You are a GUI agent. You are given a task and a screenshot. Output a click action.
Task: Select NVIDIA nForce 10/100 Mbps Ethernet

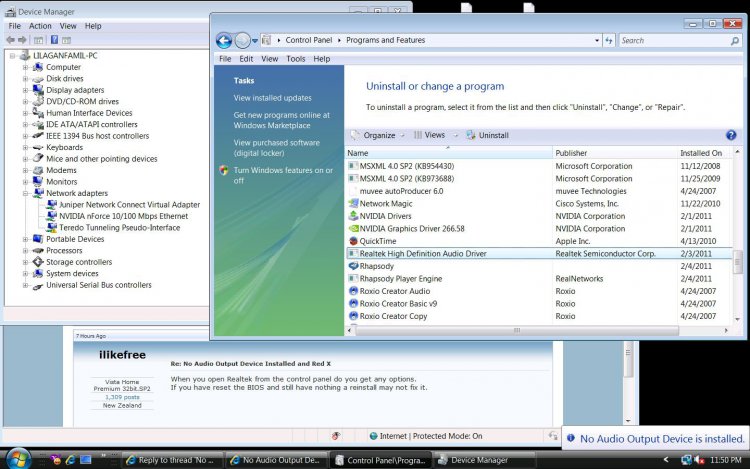123,216
